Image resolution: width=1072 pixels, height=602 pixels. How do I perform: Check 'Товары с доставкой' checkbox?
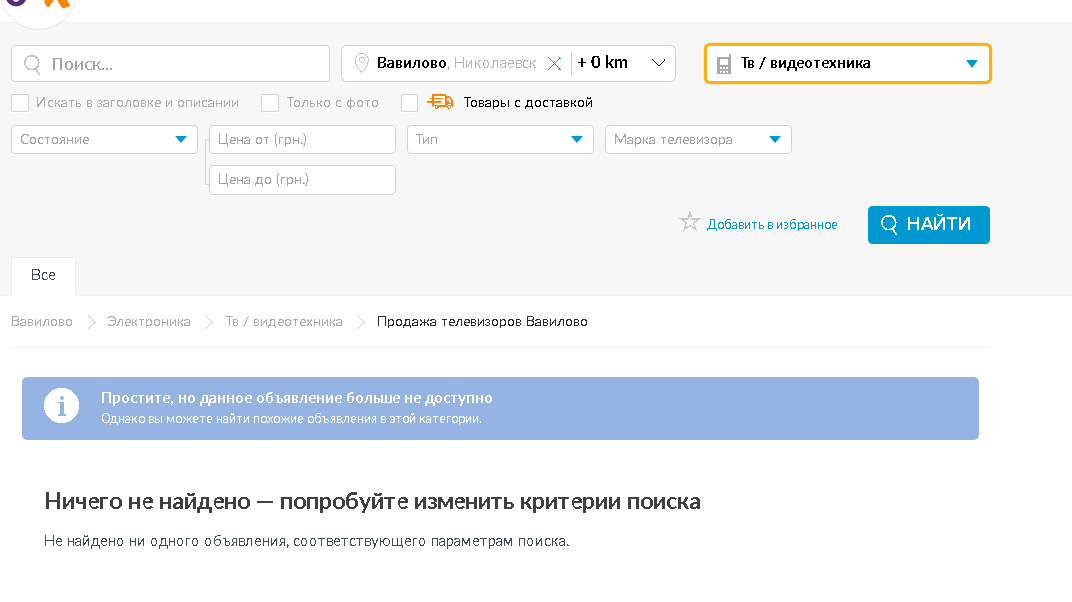point(409,103)
